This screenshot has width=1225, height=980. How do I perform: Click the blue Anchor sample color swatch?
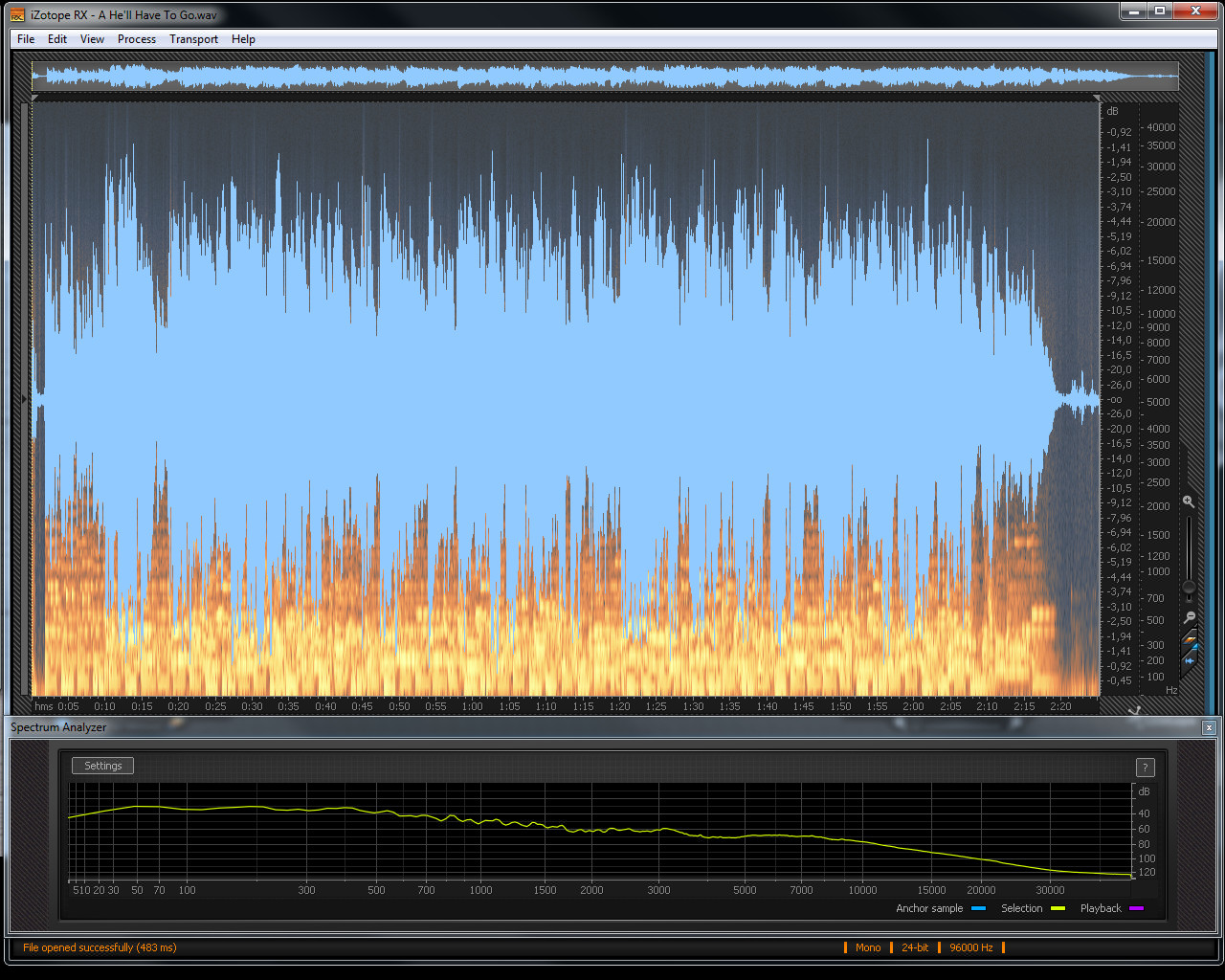click(978, 908)
